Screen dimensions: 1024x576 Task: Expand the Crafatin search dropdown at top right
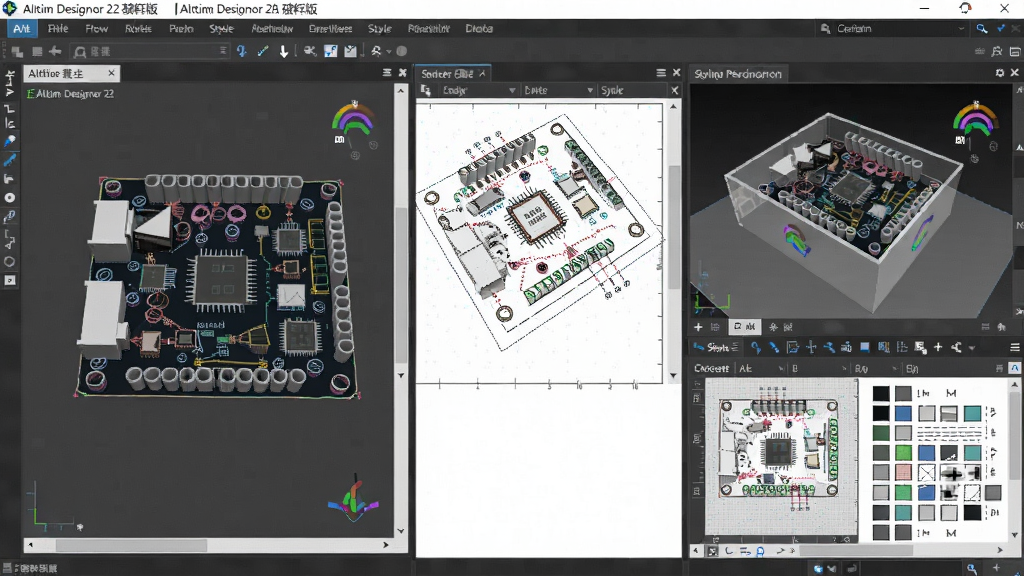(961, 29)
